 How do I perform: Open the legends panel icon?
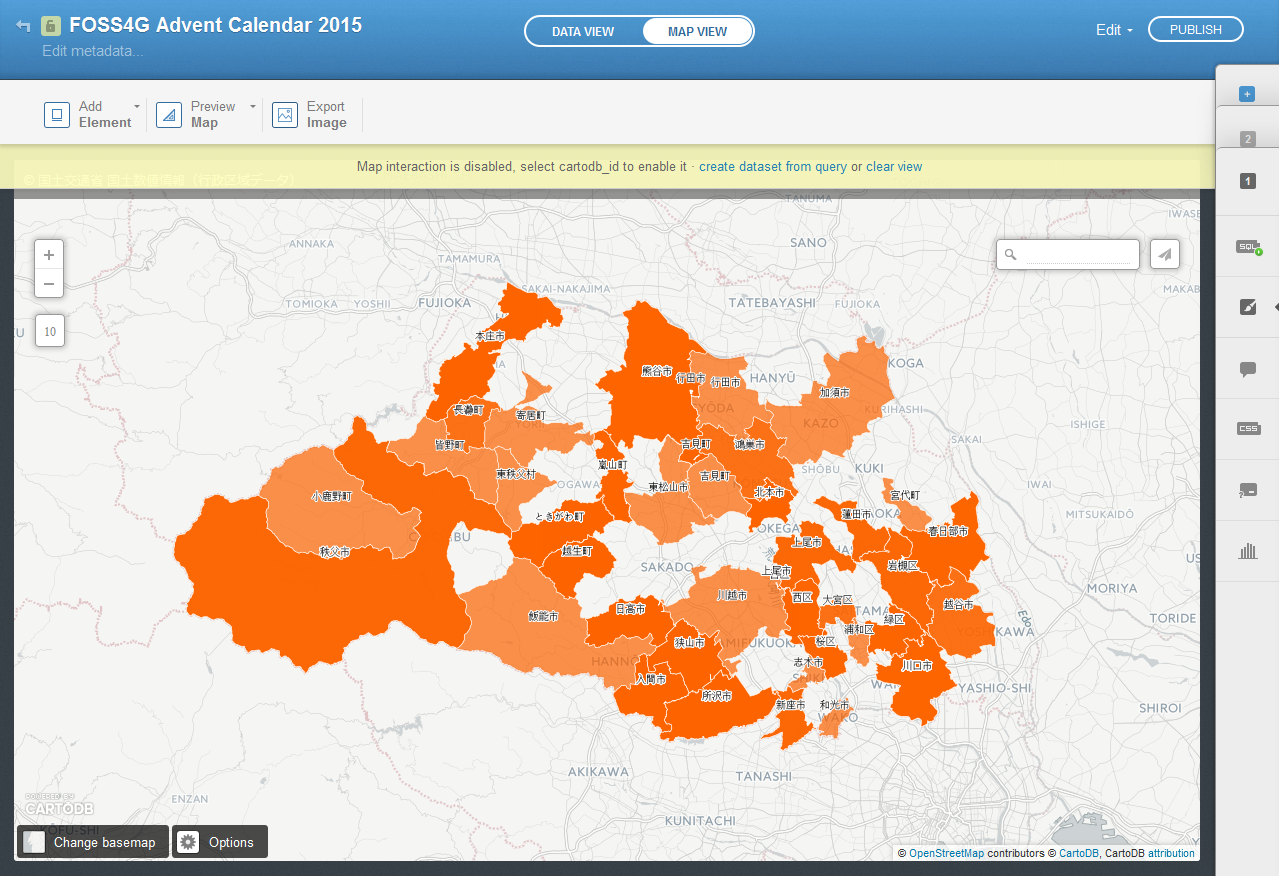click(x=1247, y=490)
